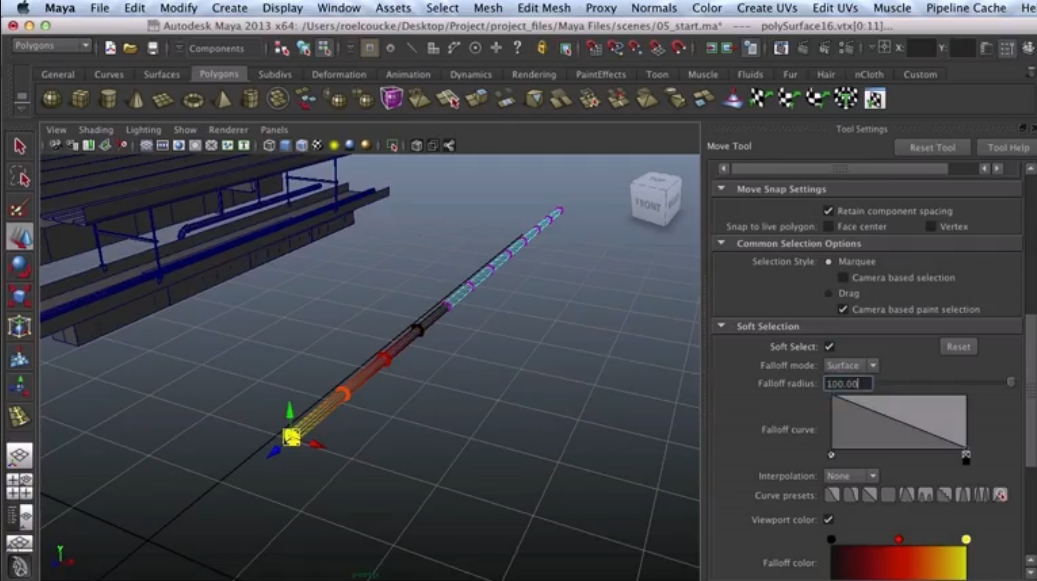Open the Polygons menu set dropdown

[52, 46]
